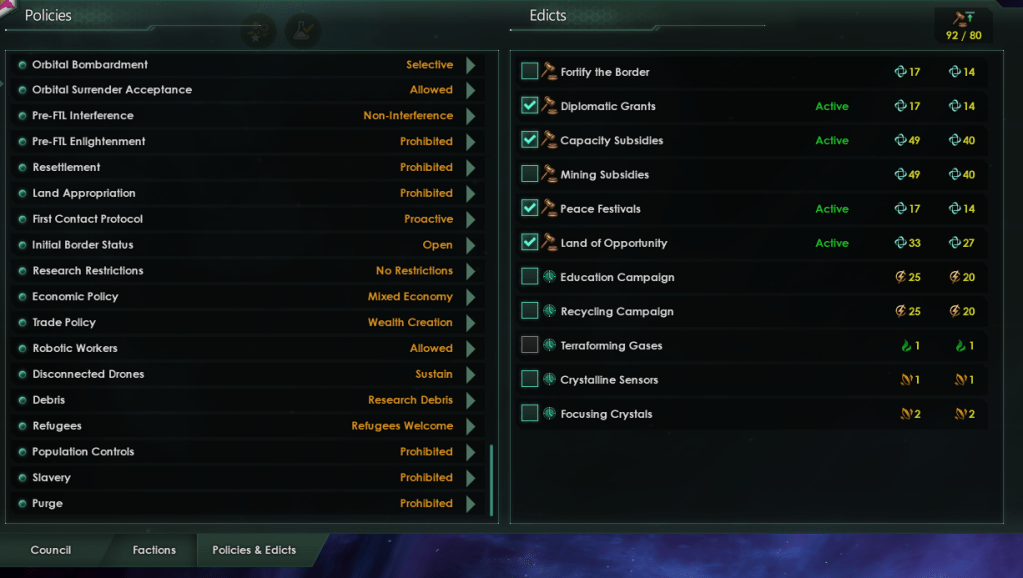Screen dimensions: 1023x578
Task: Click the Focusing Crystals edict icon
Action: pos(549,414)
